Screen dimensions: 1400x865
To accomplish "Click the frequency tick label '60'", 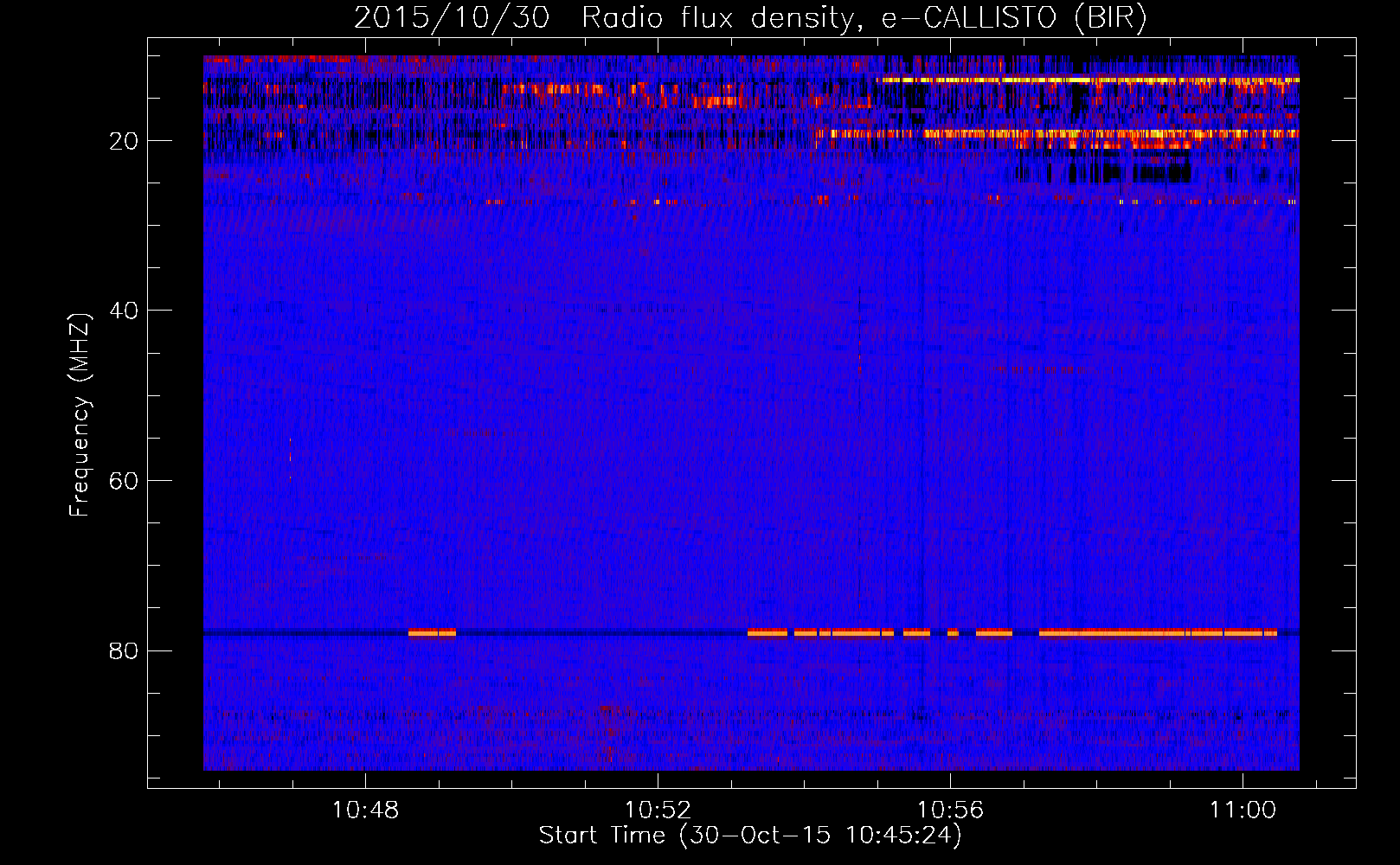I will (x=124, y=481).
